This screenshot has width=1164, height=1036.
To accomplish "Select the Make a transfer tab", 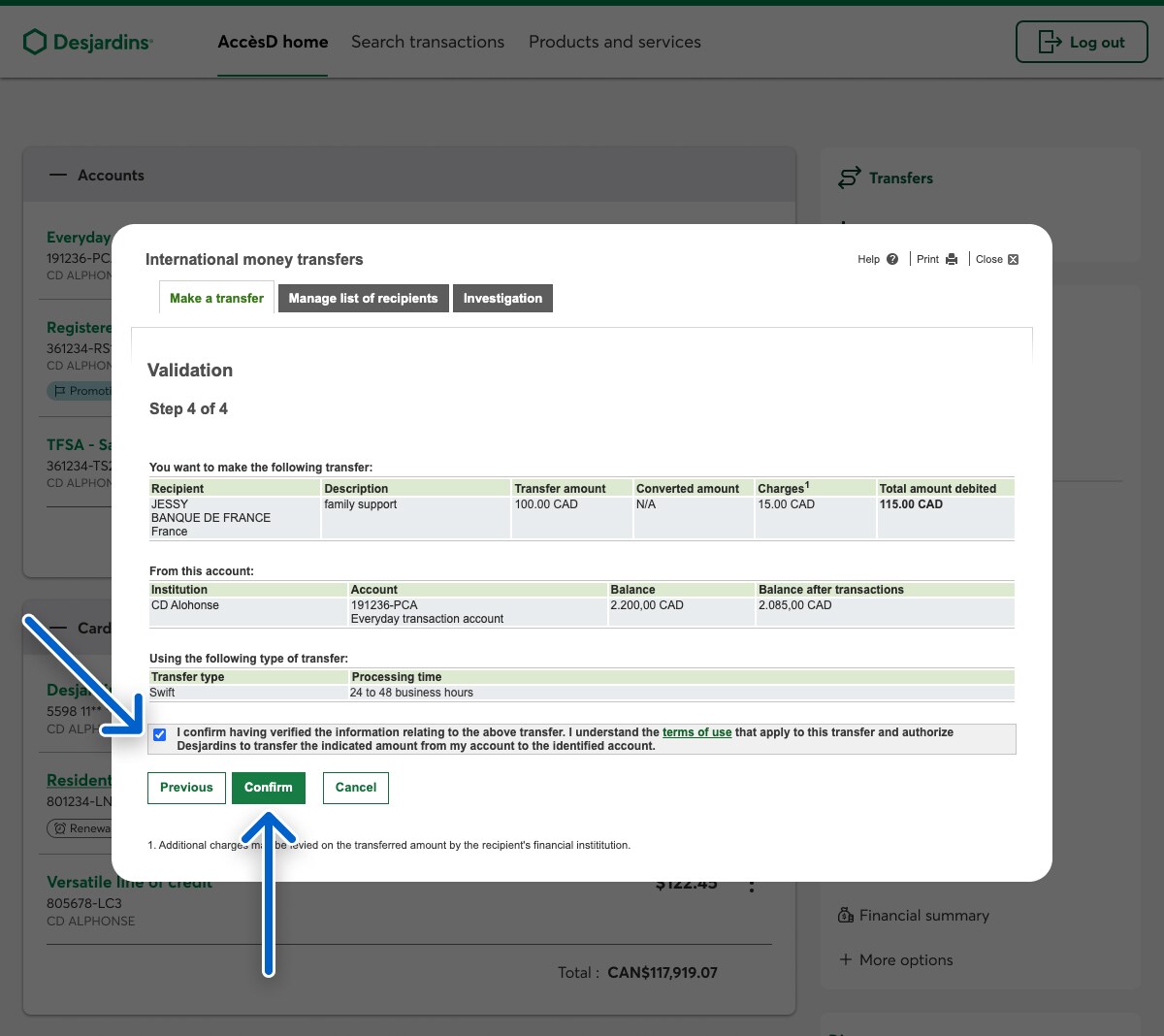I will [216, 298].
